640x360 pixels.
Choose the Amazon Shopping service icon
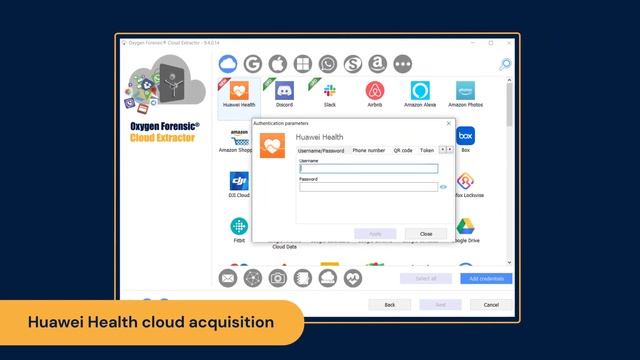(240, 138)
